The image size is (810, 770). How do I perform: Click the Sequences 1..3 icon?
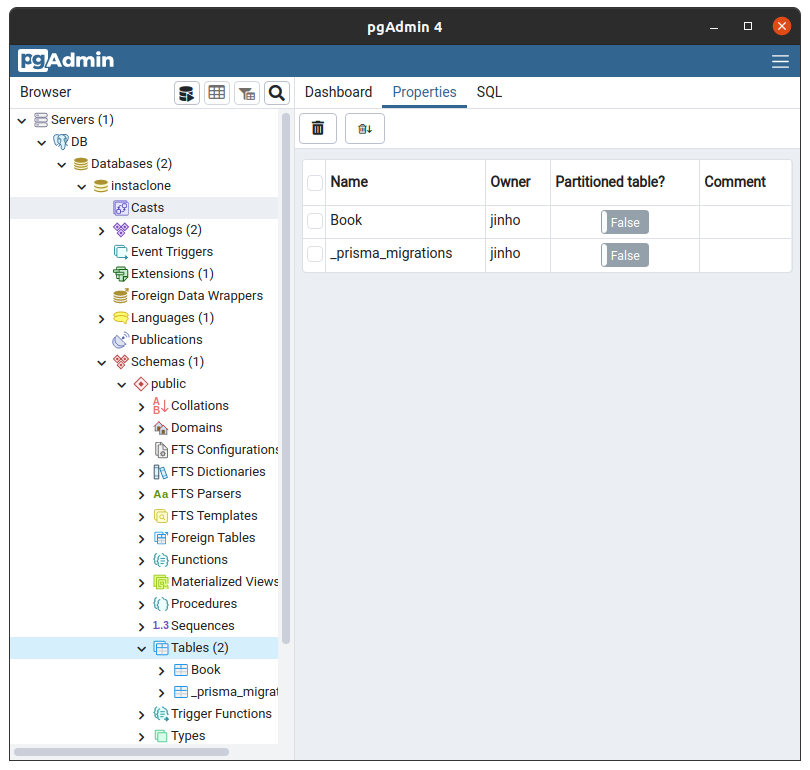[x=161, y=625]
